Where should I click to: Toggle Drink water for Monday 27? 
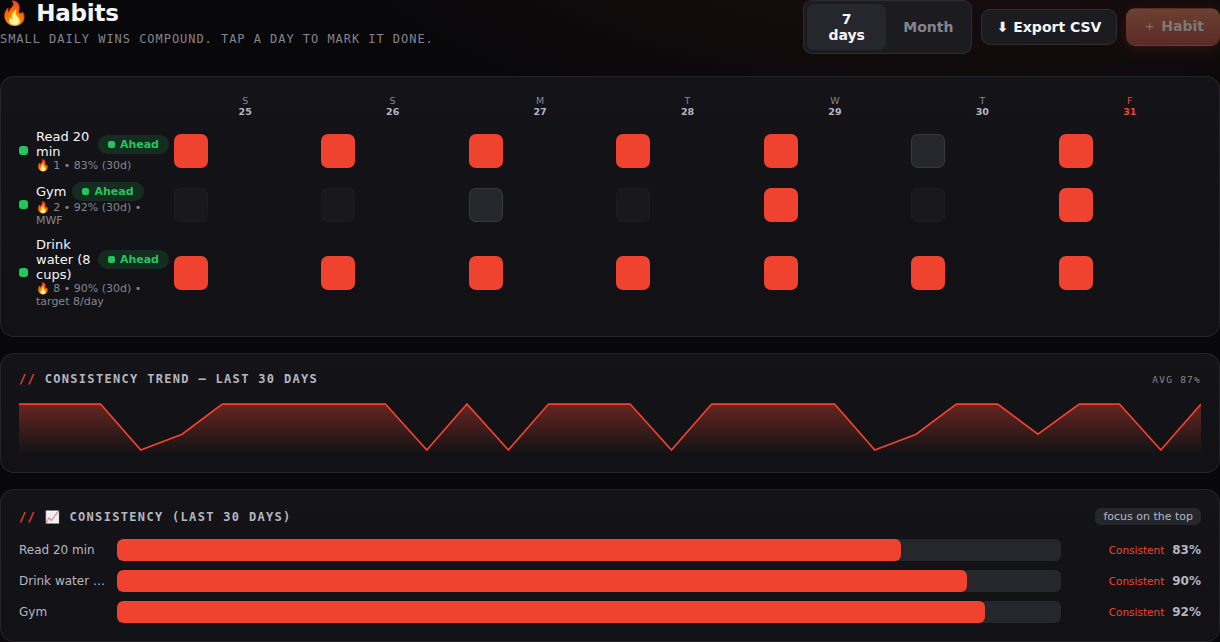point(486,273)
